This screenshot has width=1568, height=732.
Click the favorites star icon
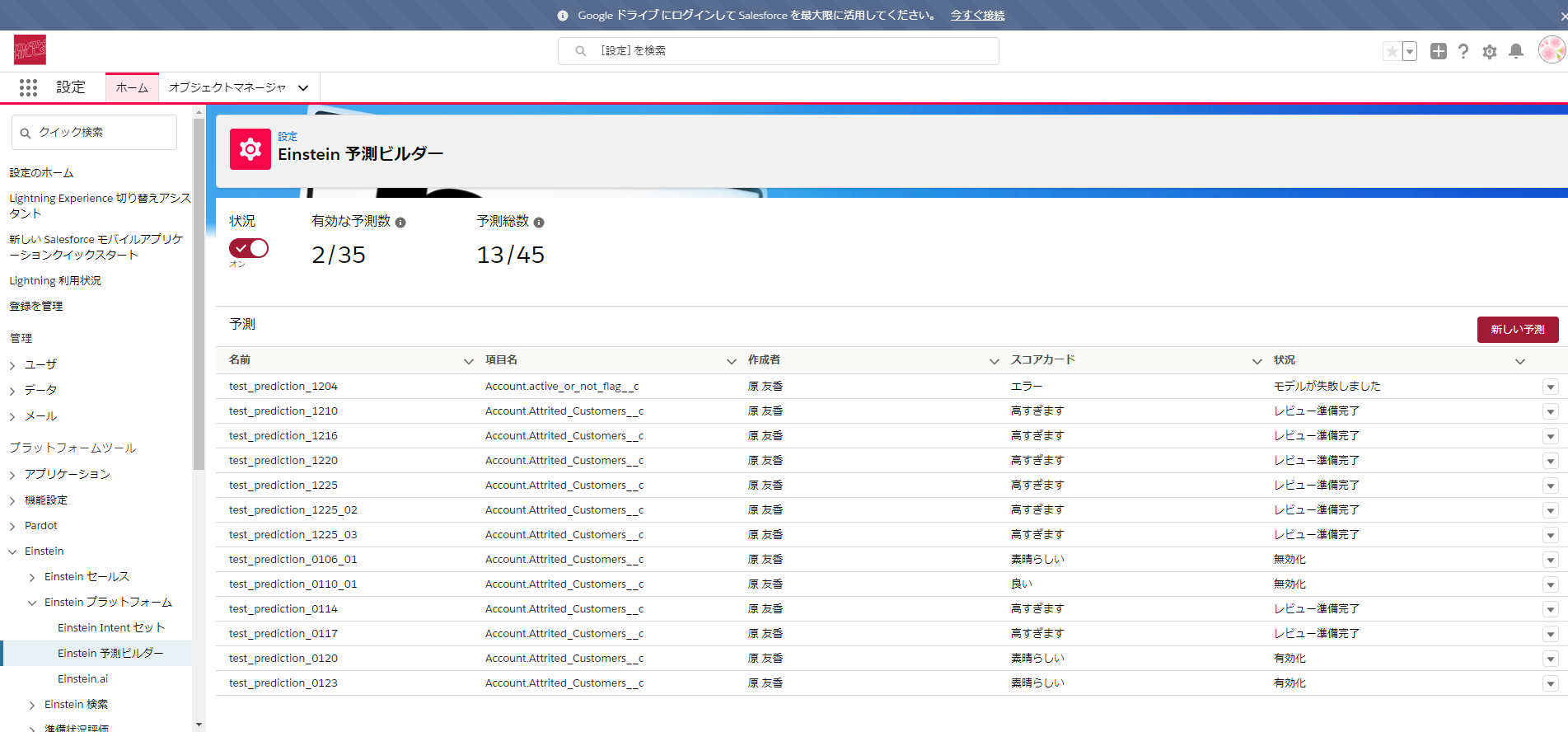click(1392, 51)
